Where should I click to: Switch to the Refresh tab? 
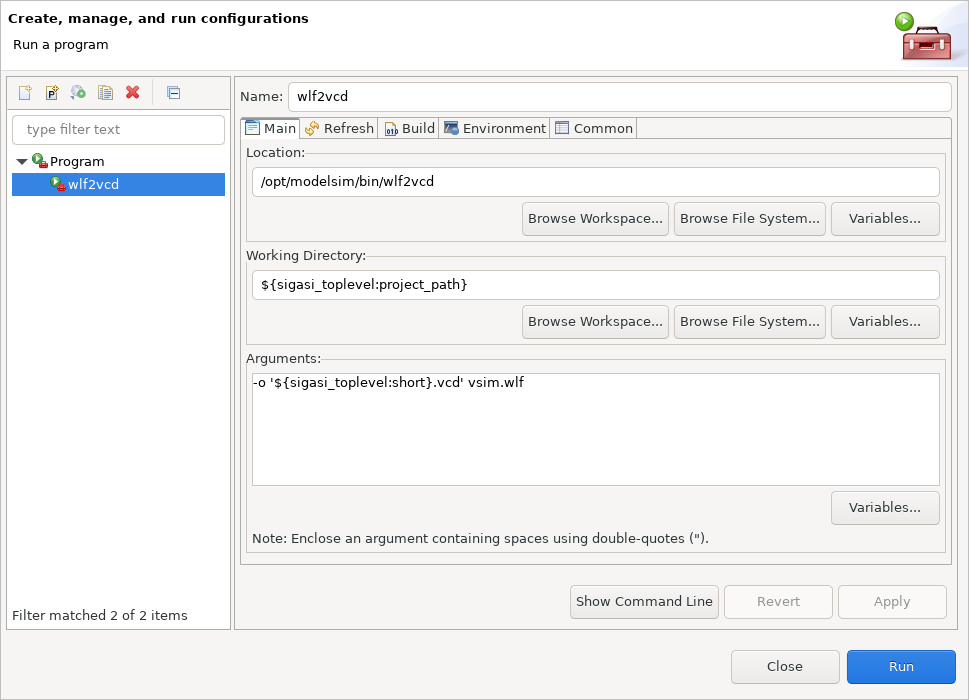point(339,129)
